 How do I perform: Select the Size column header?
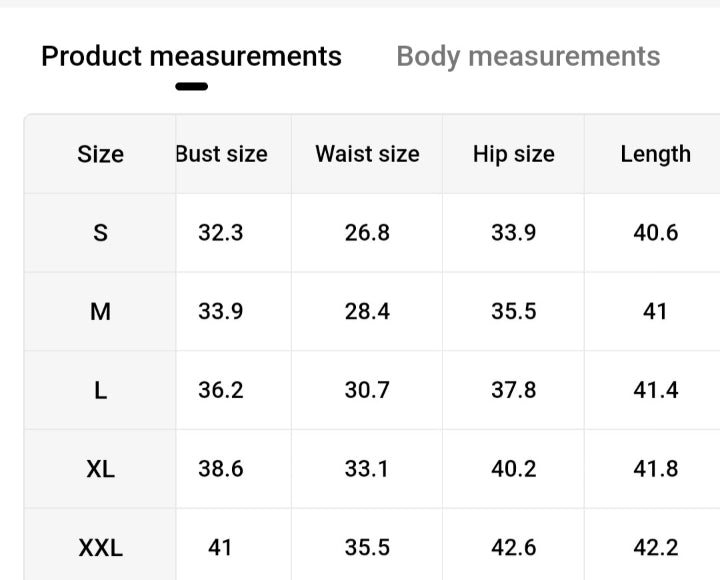[x=100, y=154]
